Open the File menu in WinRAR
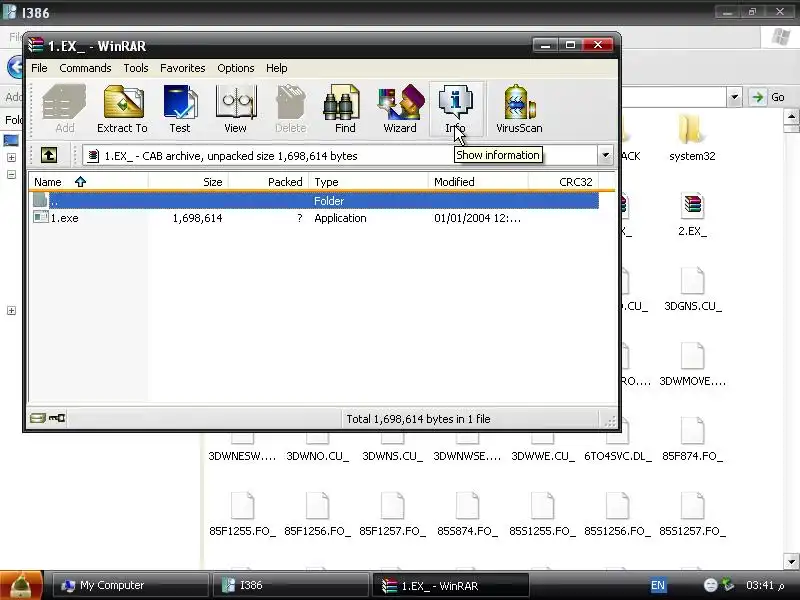The image size is (800, 600). pos(39,68)
